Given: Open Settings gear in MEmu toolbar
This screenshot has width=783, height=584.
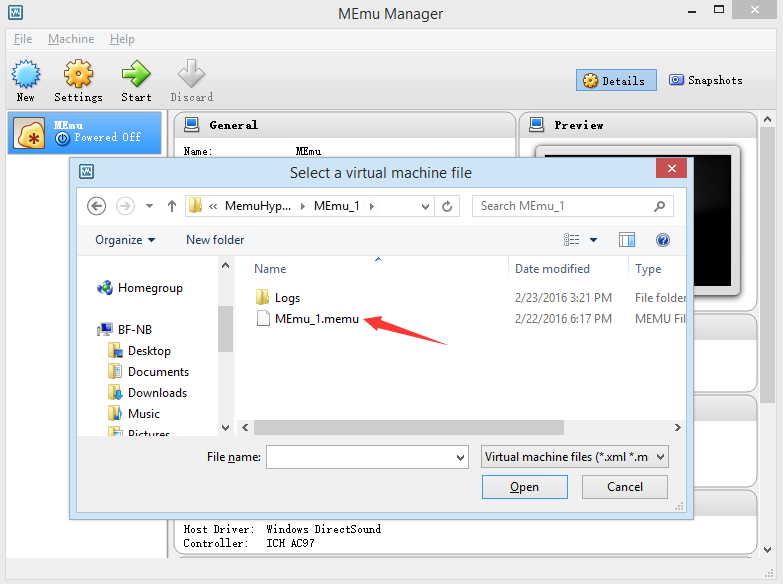Looking at the screenshot, I should pos(78,75).
